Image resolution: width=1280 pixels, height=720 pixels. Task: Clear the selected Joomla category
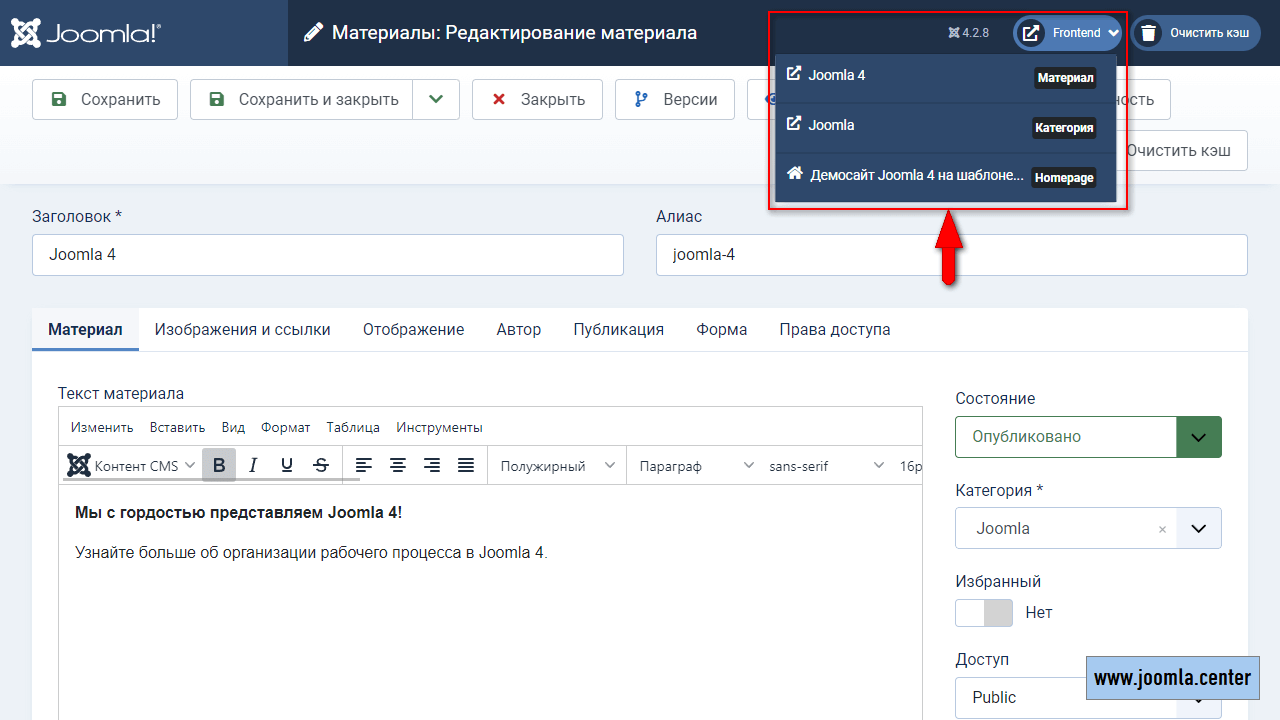click(1162, 529)
